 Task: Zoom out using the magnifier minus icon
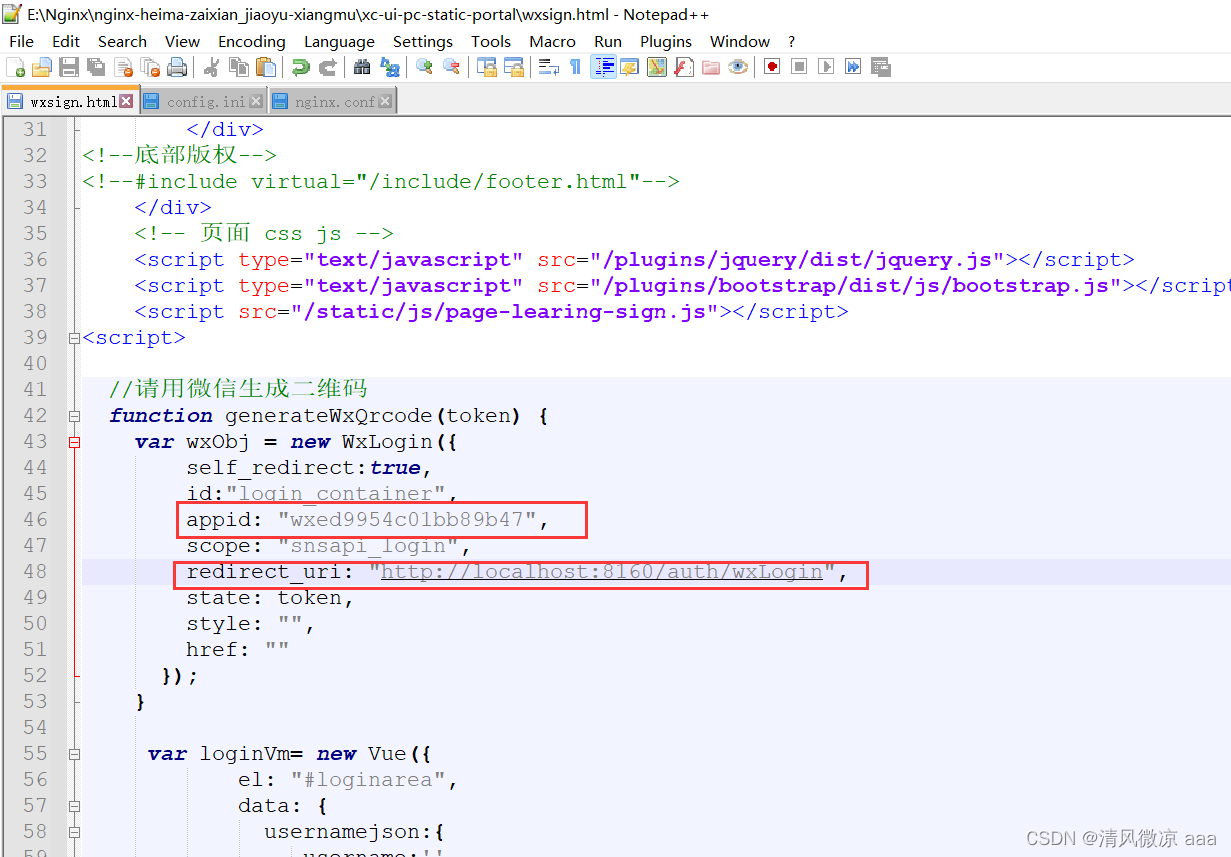click(x=452, y=67)
